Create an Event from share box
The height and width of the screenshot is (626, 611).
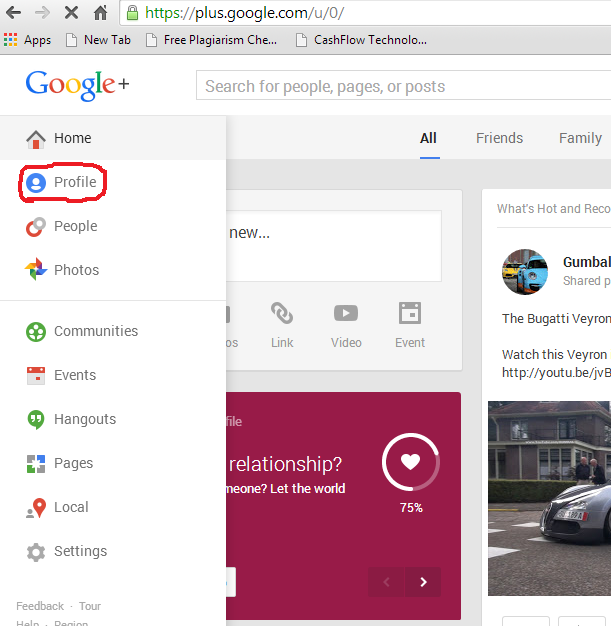[409, 324]
